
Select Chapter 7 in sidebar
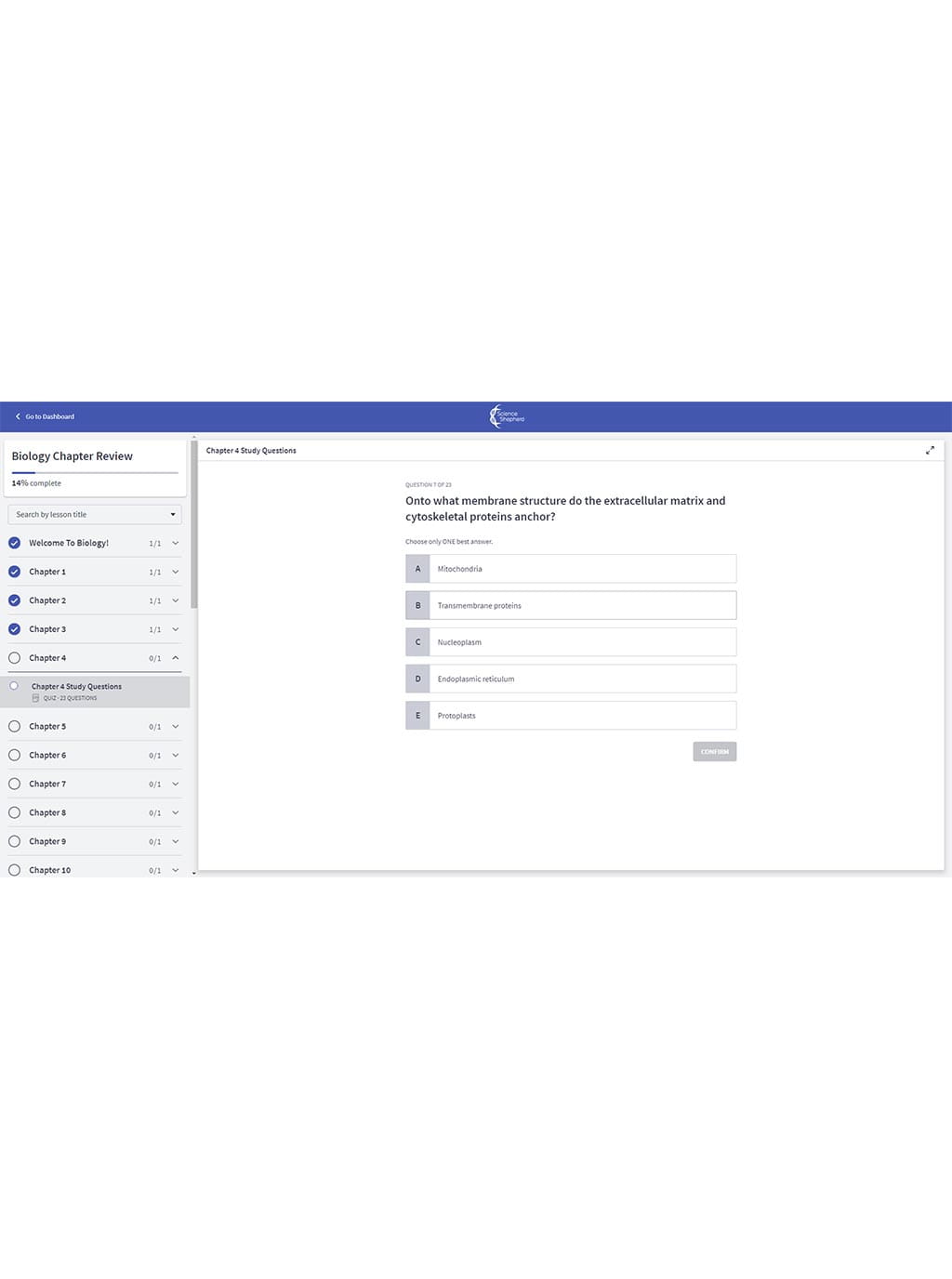tap(47, 784)
